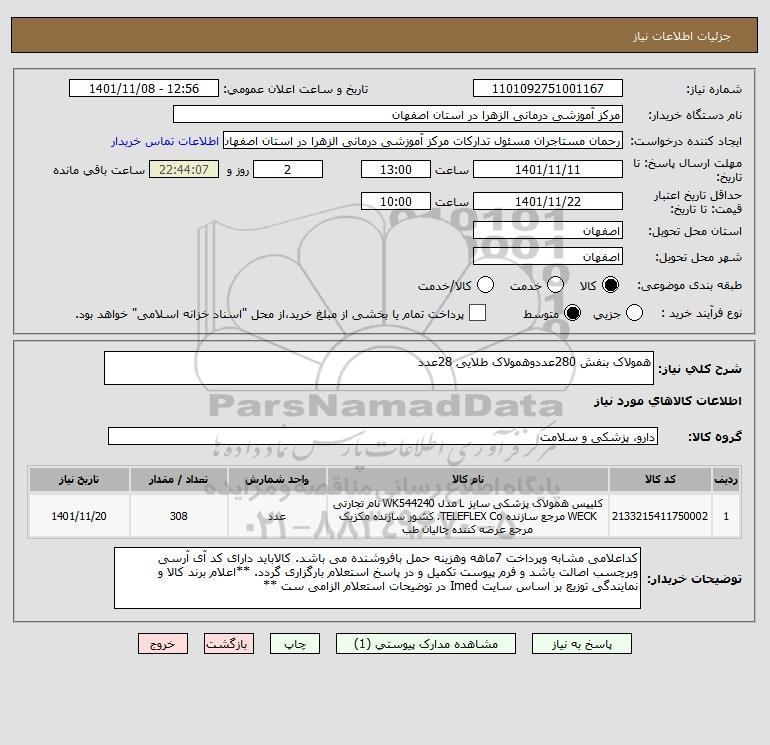
Task: Click the response deadline date 1401/11/11
Action: click(548, 169)
